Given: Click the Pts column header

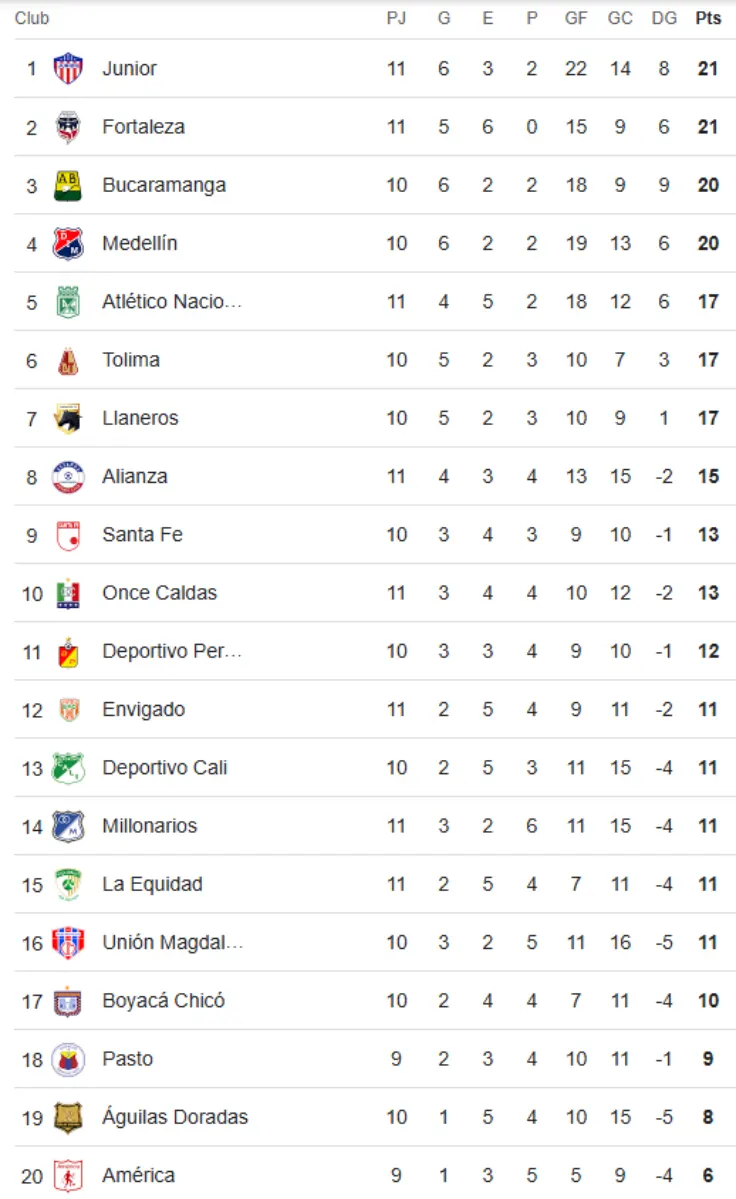Looking at the screenshot, I should coord(708,19).
